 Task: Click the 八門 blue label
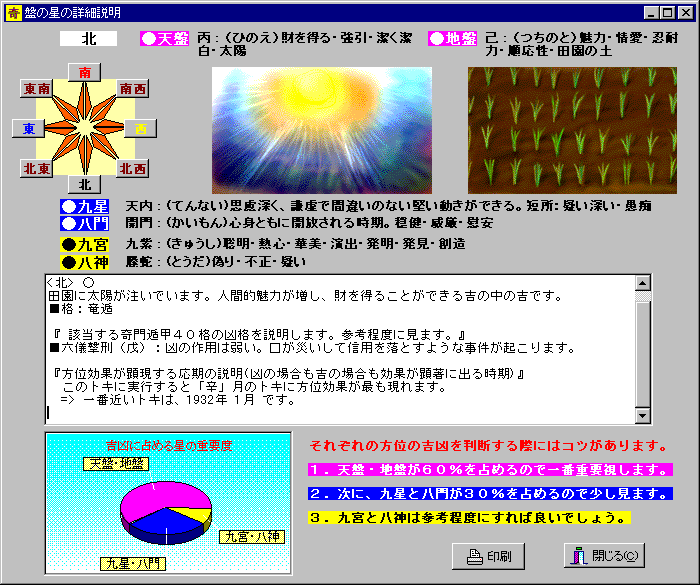[84, 223]
